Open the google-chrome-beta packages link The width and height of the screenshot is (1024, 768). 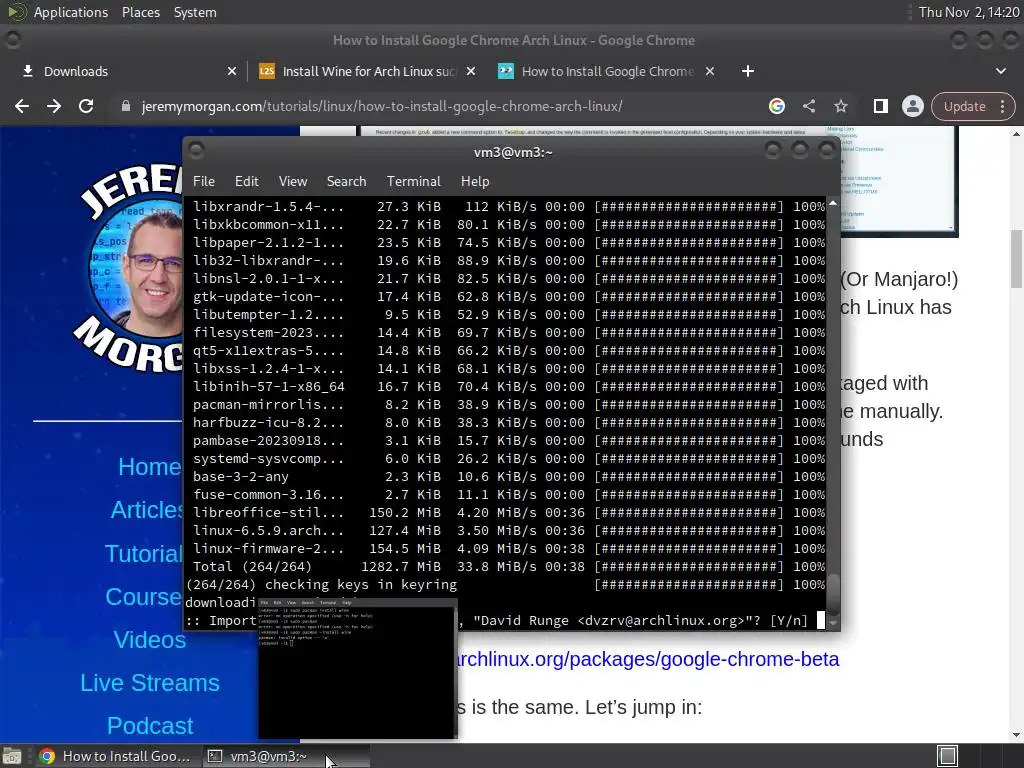(x=648, y=659)
